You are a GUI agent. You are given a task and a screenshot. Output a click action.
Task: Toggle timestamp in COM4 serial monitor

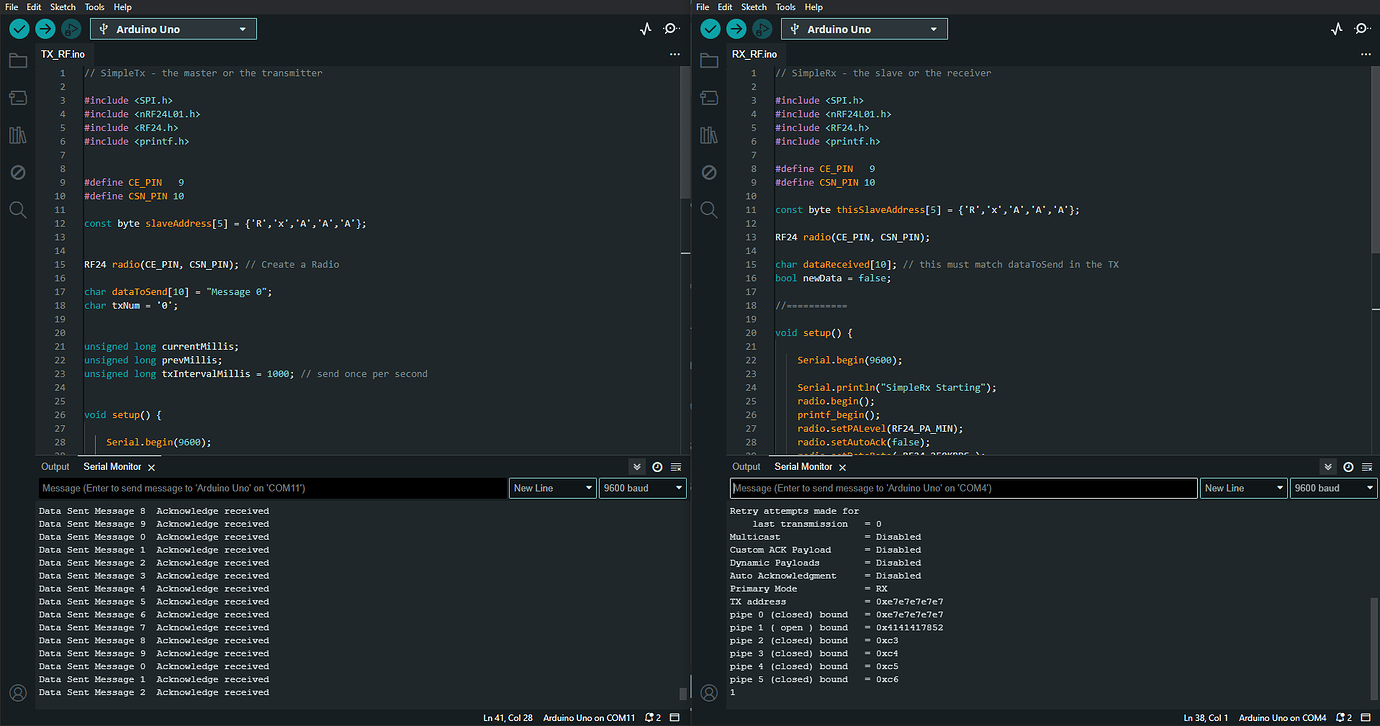[x=1348, y=467]
